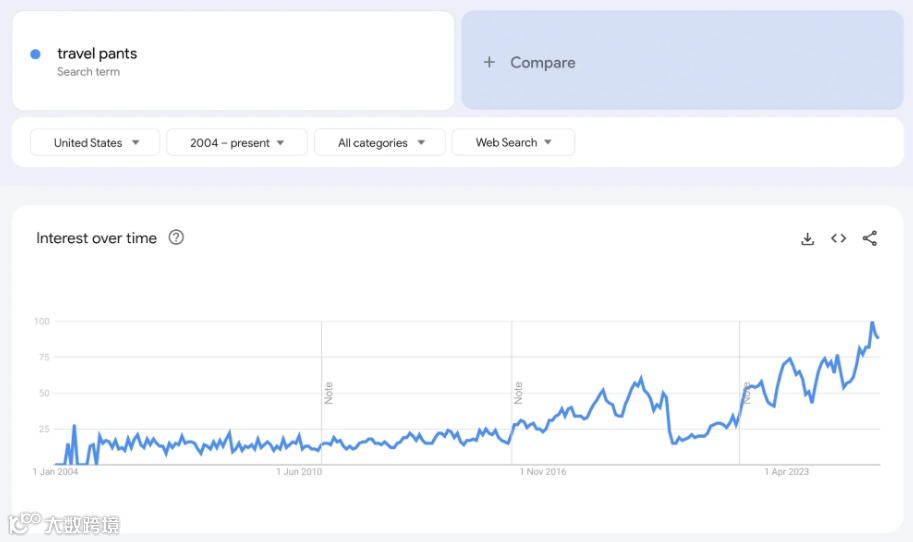This screenshot has height=542, width=913.
Task: Click the 1 Jan 2004 axis label
Action: (x=55, y=472)
